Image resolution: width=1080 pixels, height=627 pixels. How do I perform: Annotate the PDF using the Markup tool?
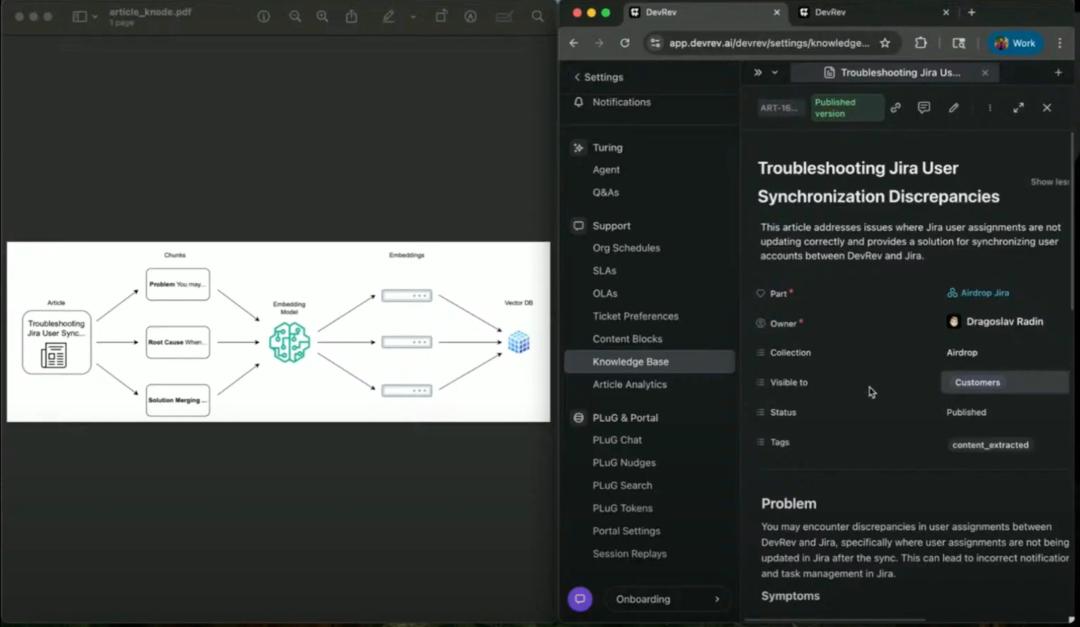pyautogui.click(x=391, y=16)
